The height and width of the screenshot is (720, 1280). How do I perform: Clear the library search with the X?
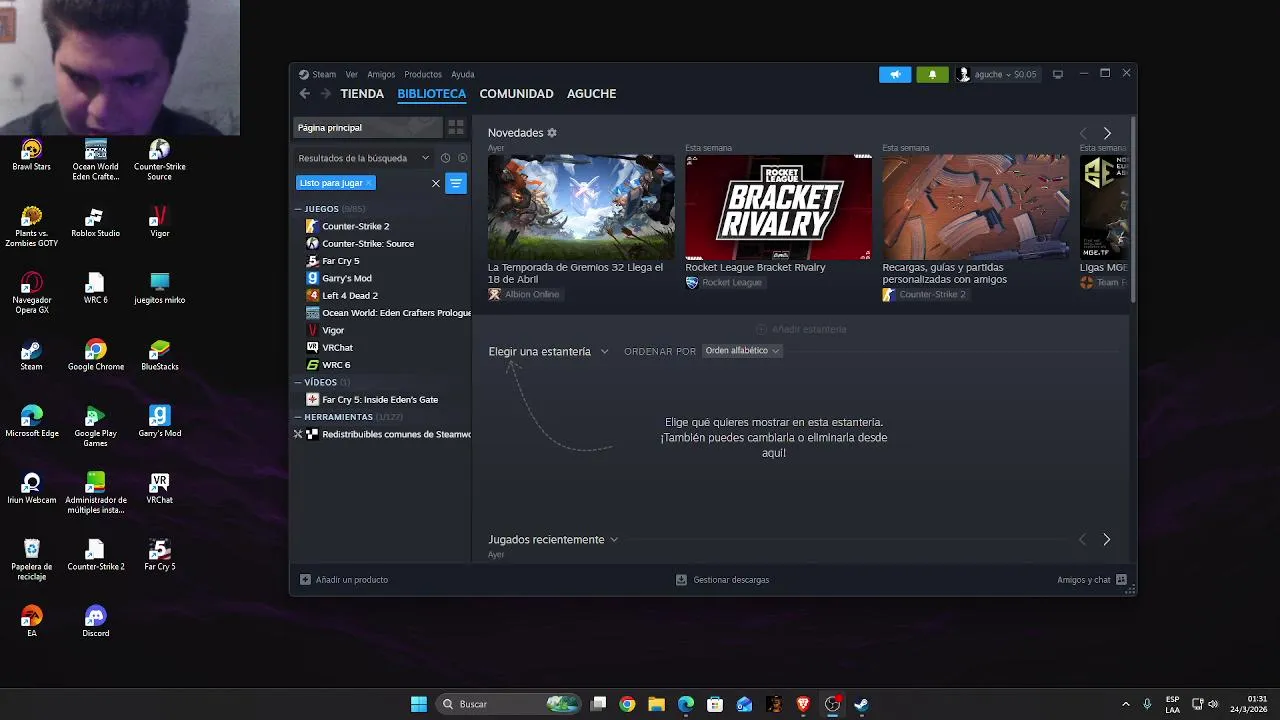(435, 183)
